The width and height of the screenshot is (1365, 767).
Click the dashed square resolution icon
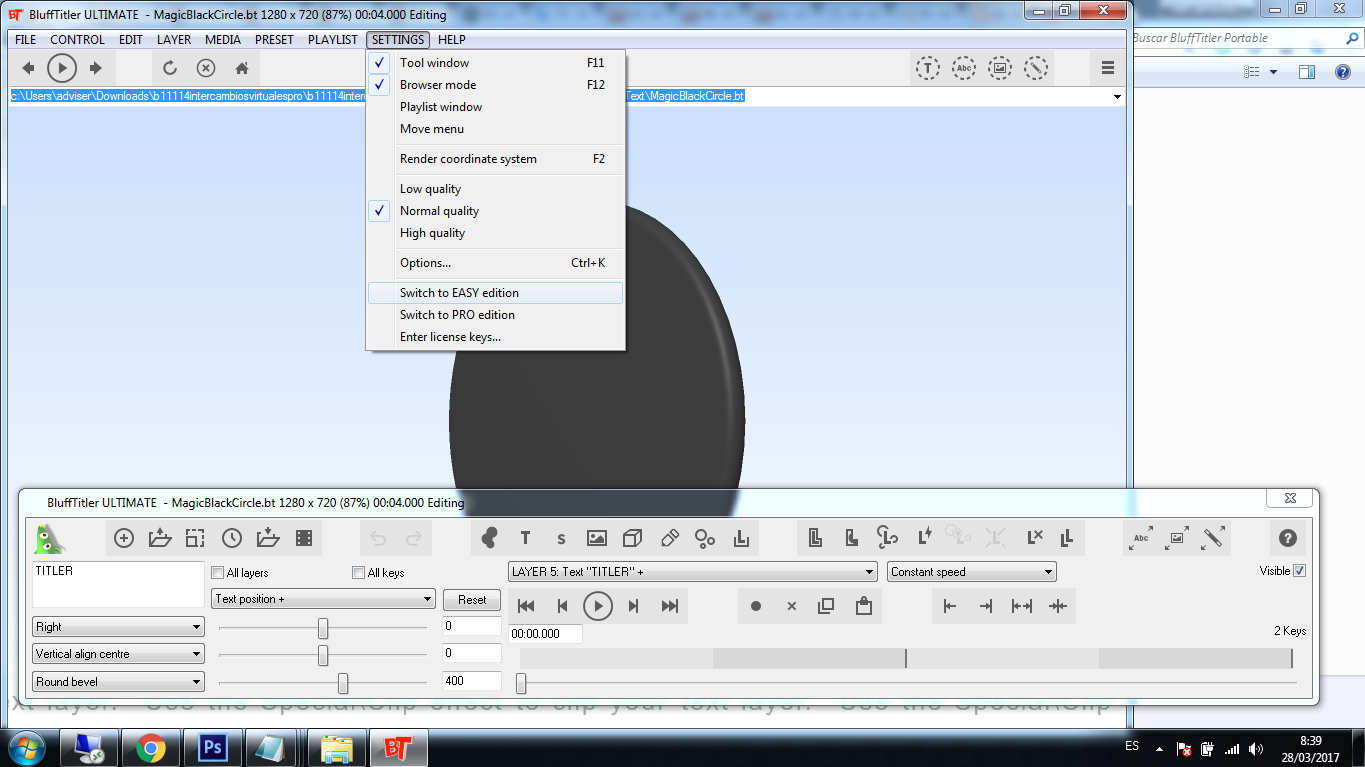point(195,538)
